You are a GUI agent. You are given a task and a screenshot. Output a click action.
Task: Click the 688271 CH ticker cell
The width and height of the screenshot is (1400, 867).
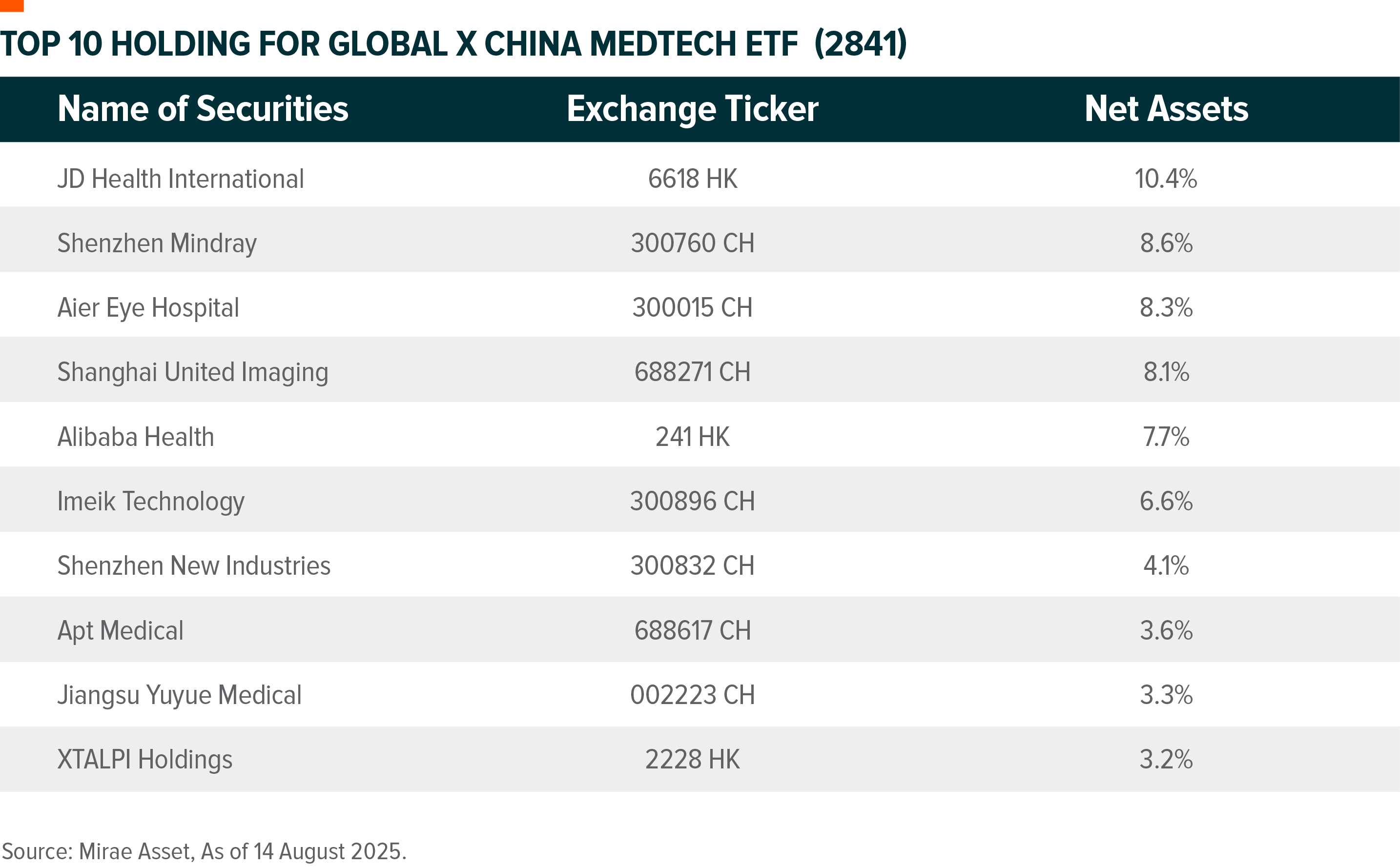[x=692, y=372]
